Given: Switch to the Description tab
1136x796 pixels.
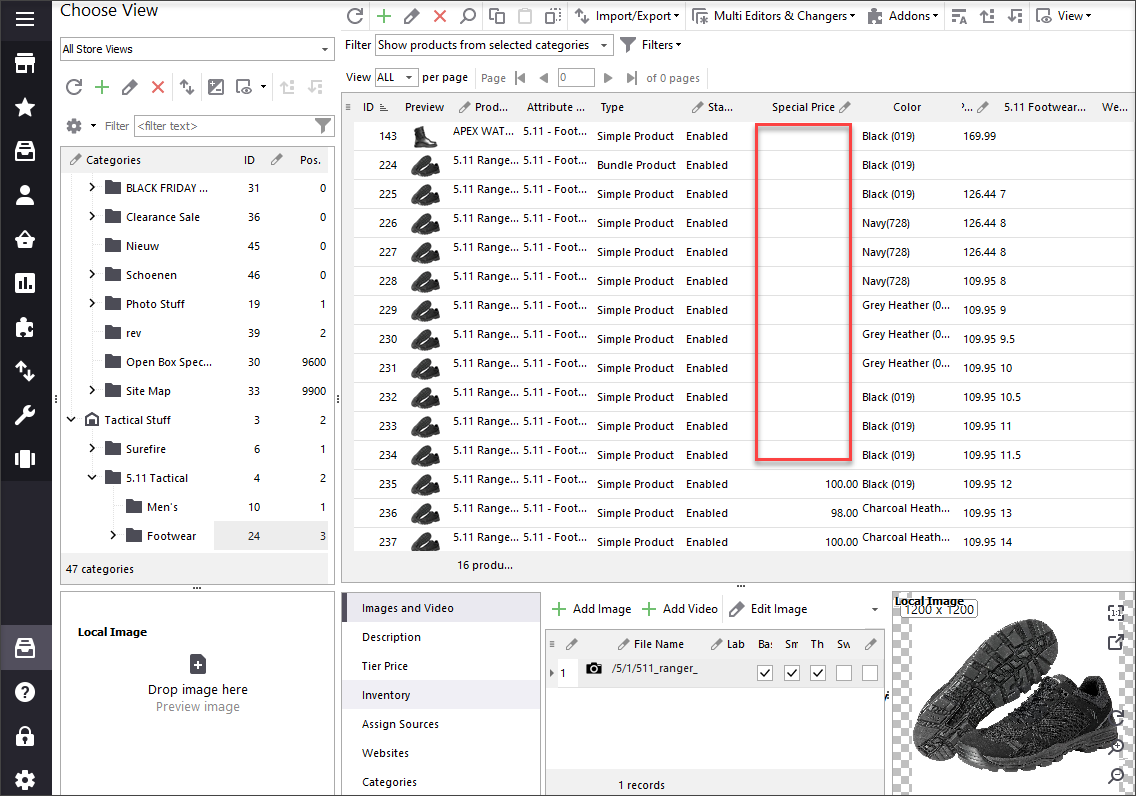Looking at the screenshot, I should tap(391, 637).
